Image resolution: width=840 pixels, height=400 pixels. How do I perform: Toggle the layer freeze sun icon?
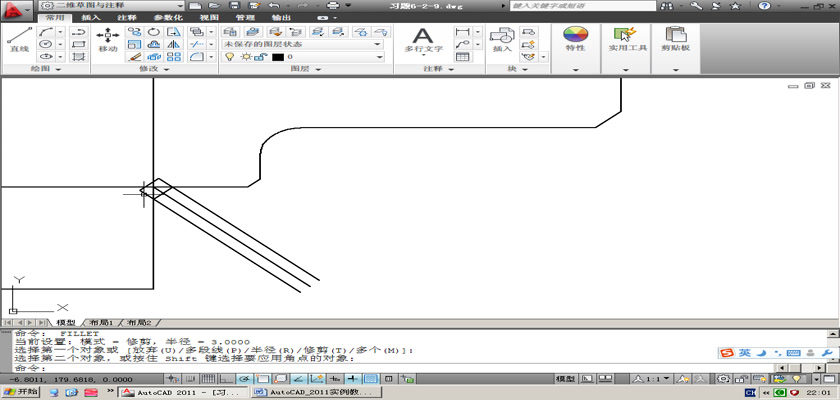245,57
